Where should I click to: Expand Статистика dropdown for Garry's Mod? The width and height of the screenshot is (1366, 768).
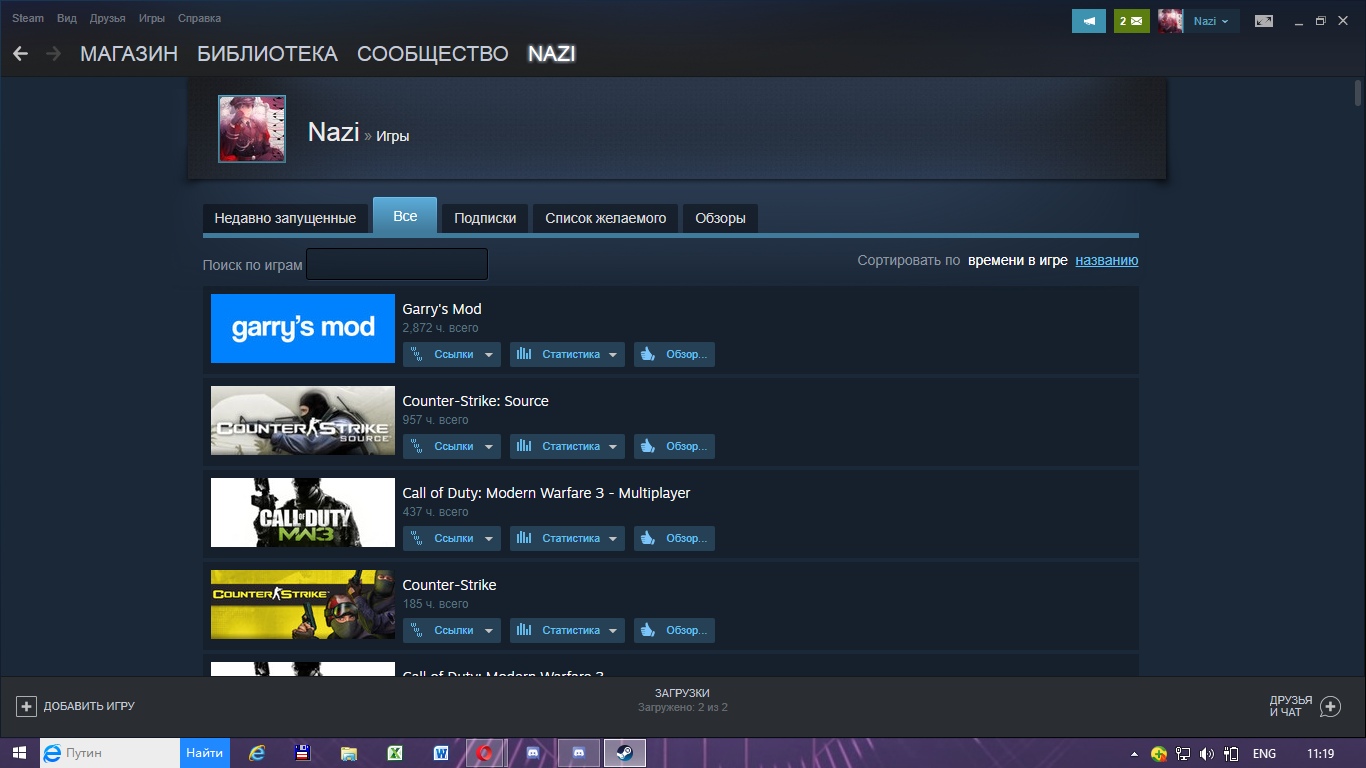(x=567, y=354)
